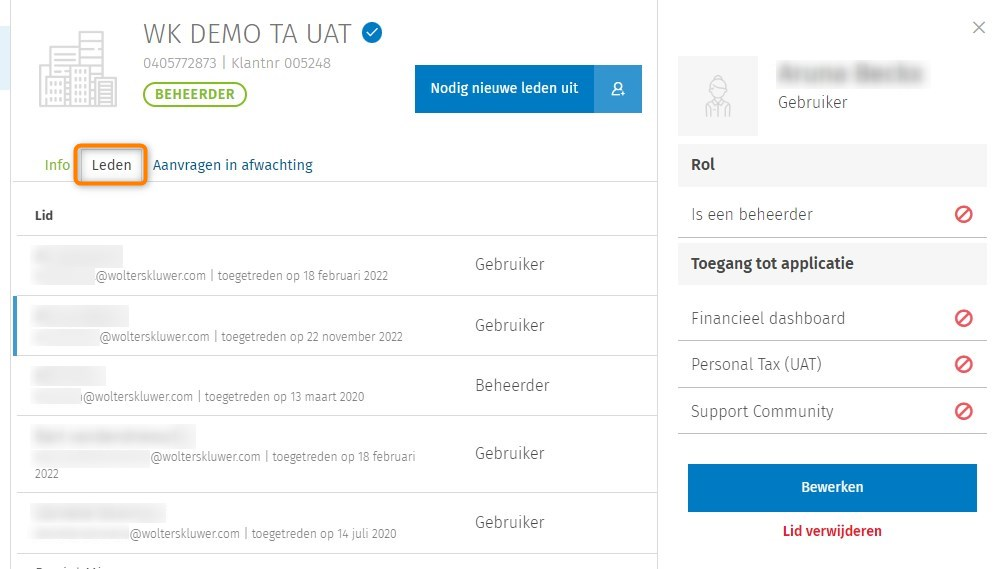Open Aanvragen in afwachting tab
The height and width of the screenshot is (569, 1004).
tap(232, 165)
